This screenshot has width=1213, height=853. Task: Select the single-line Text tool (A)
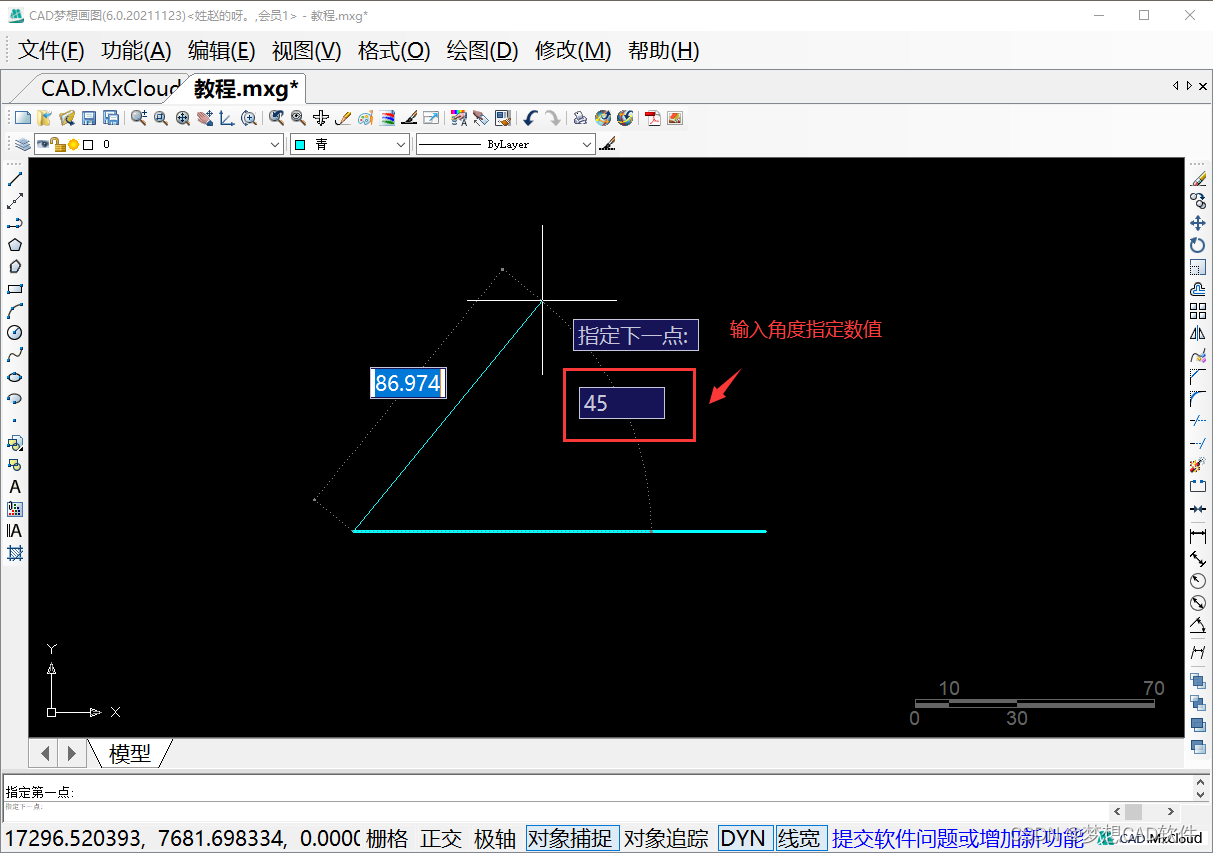tap(15, 487)
